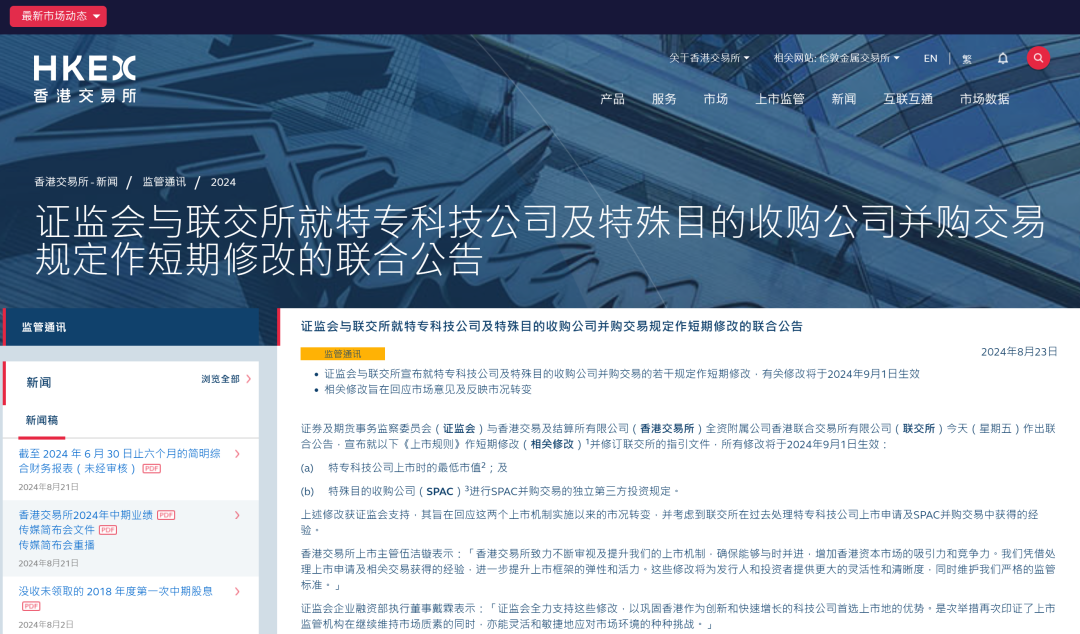The width and height of the screenshot is (1080, 634).
Task: Open 截至 2024 年 6 月 30 日 financial statements link
Action: pyautogui.click(x=119, y=460)
